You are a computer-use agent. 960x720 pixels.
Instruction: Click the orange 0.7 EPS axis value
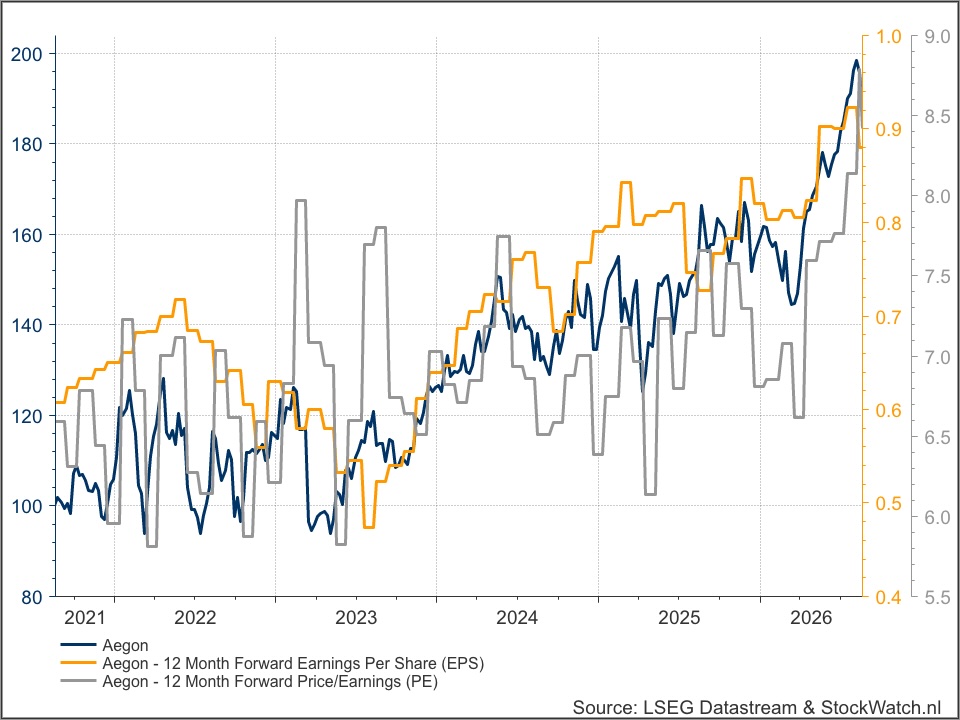click(x=888, y=317)
